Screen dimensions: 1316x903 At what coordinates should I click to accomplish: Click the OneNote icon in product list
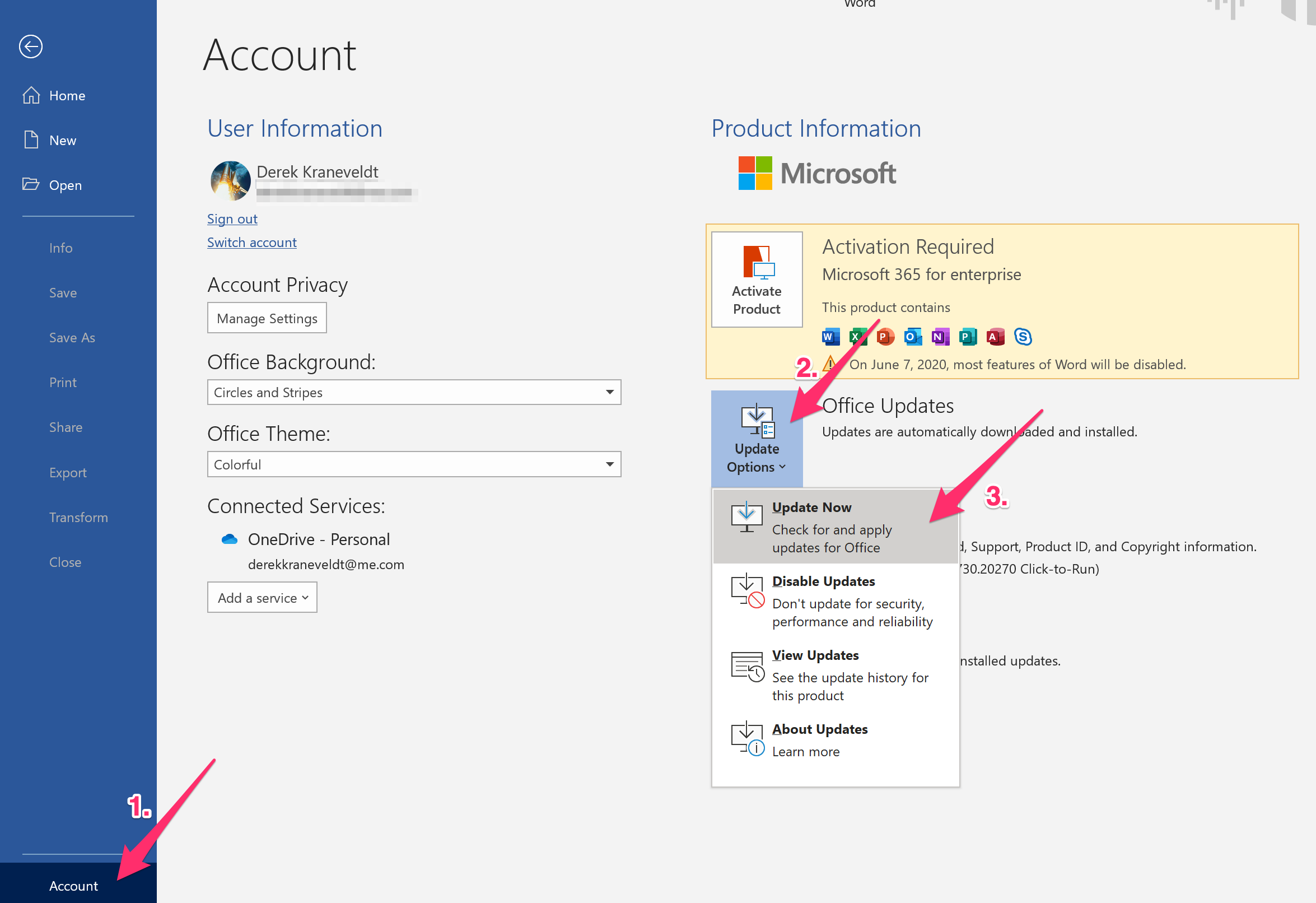(x=940, y=337)
